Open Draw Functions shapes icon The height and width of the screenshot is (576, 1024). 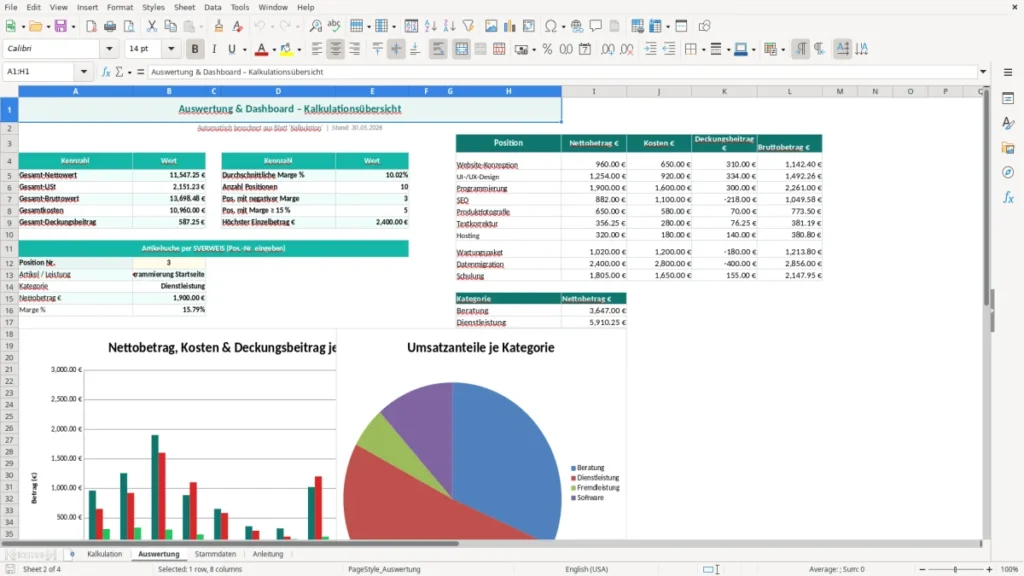click(704, 26)
